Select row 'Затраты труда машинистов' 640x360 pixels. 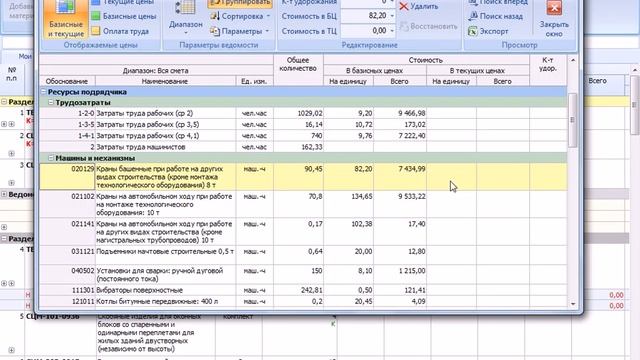point(303,147)
